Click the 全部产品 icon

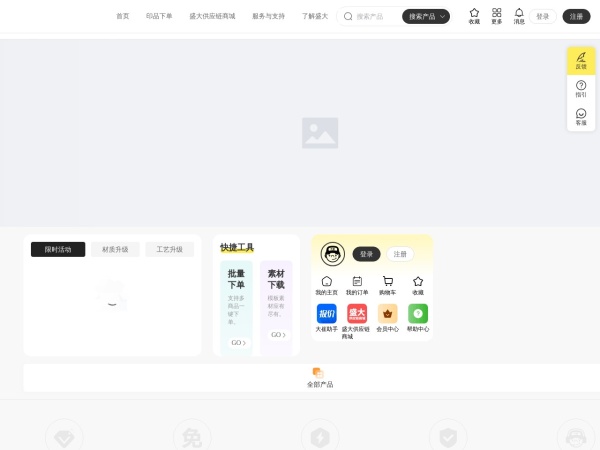click(x=318, y=373)
